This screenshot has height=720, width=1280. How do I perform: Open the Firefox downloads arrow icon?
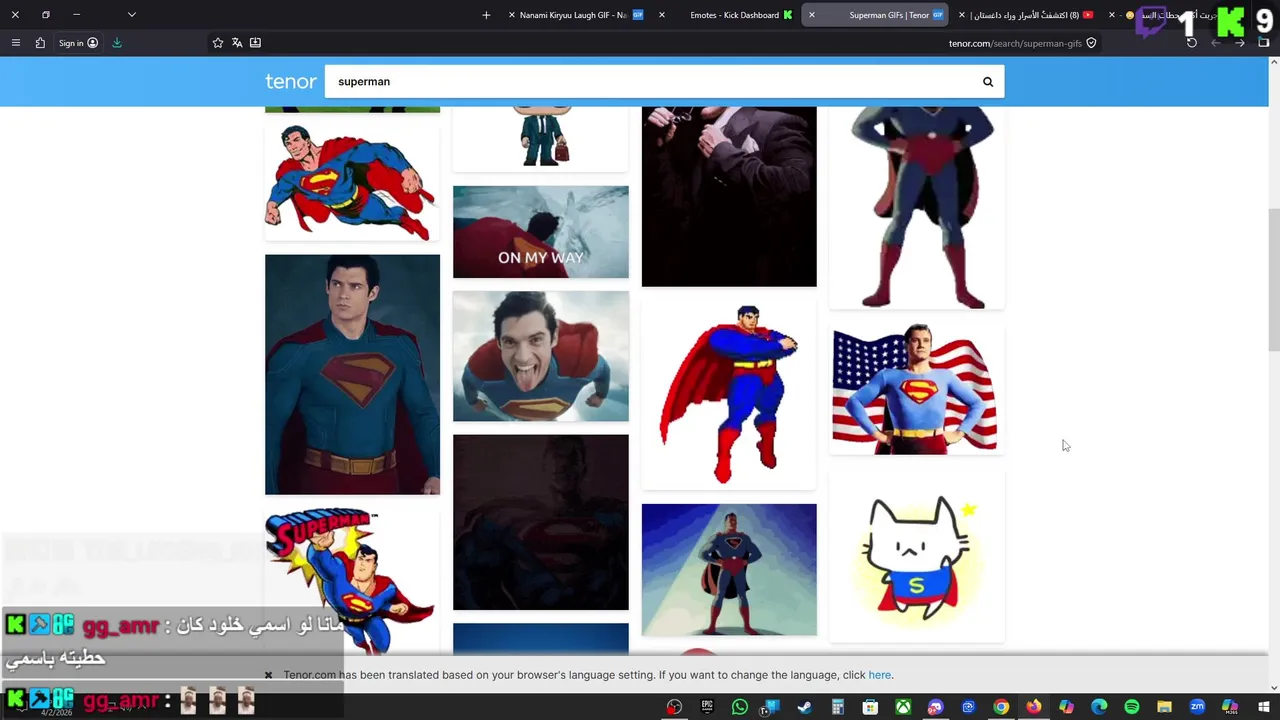pyautogui.click(x=117, y=43)
